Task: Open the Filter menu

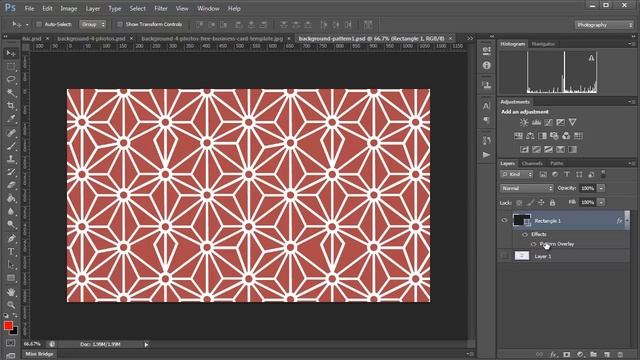Action: [x=161, y=8]
